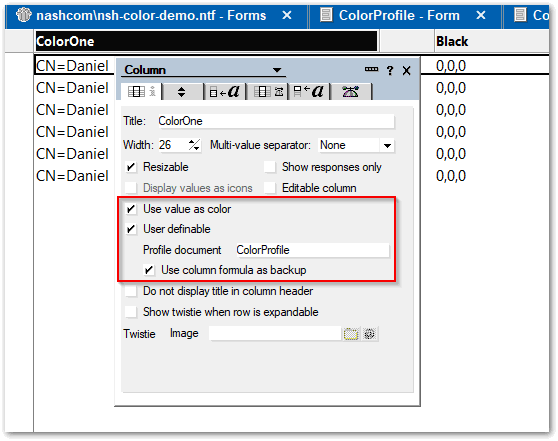Open the twistie image formula icon
This screenshot has width=558, height=441.
[x=370, y=334]
